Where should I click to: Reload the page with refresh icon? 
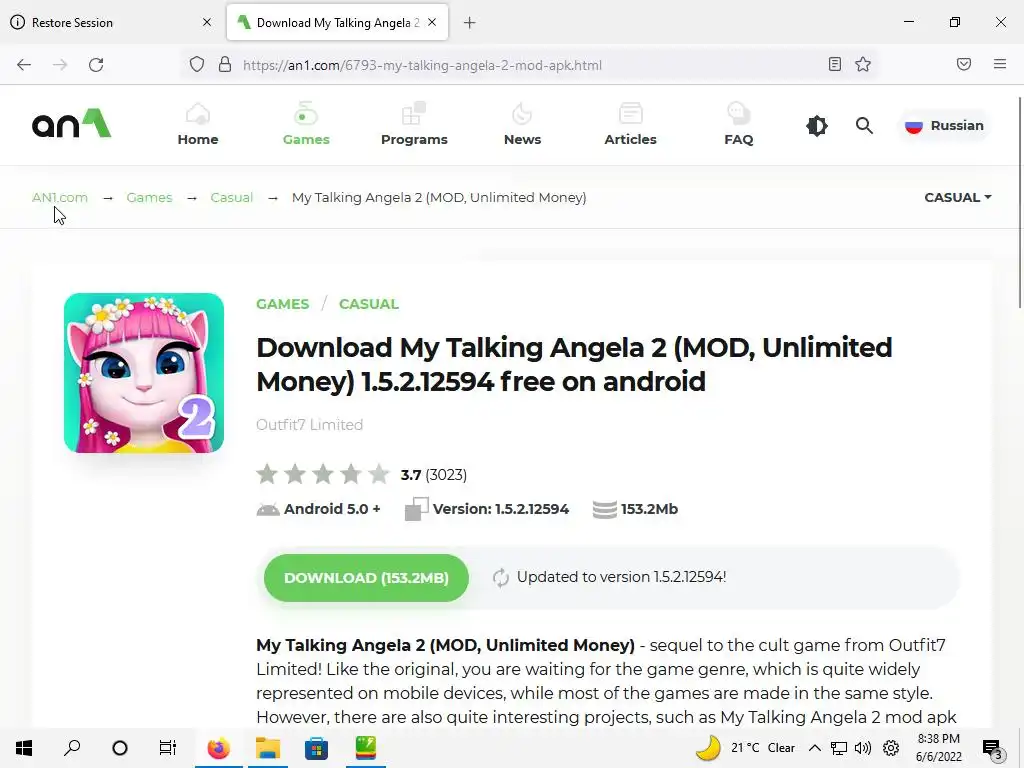pos(96,65)
